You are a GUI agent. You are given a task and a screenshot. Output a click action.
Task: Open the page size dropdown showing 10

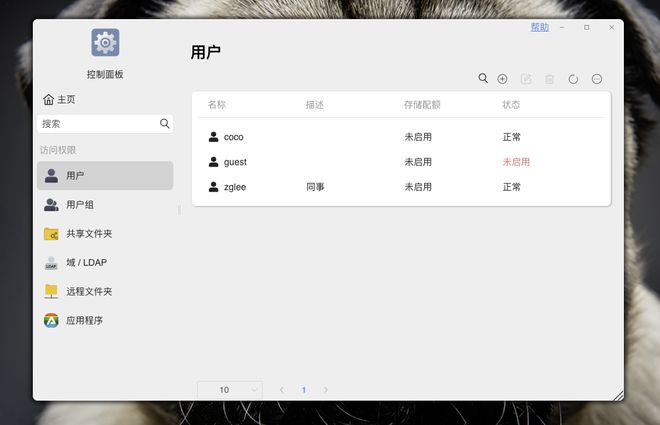230,390
